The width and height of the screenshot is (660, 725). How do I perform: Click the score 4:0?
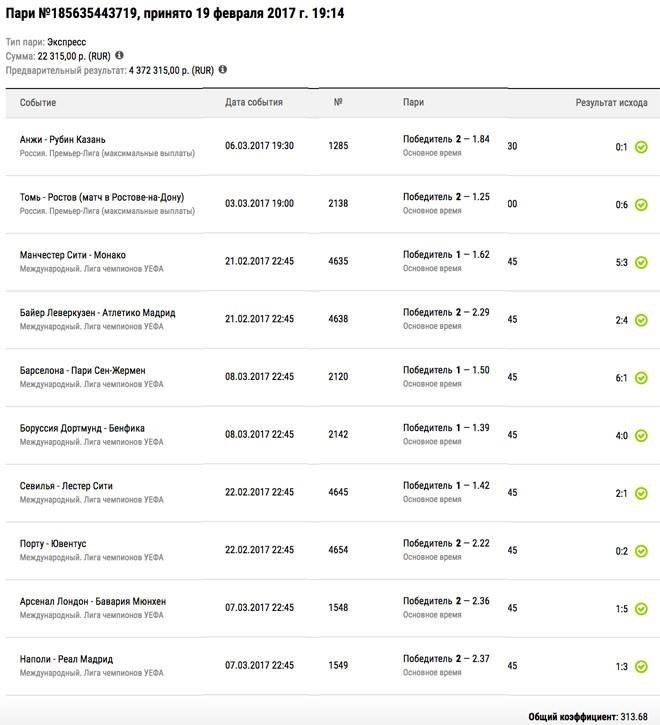622,436
